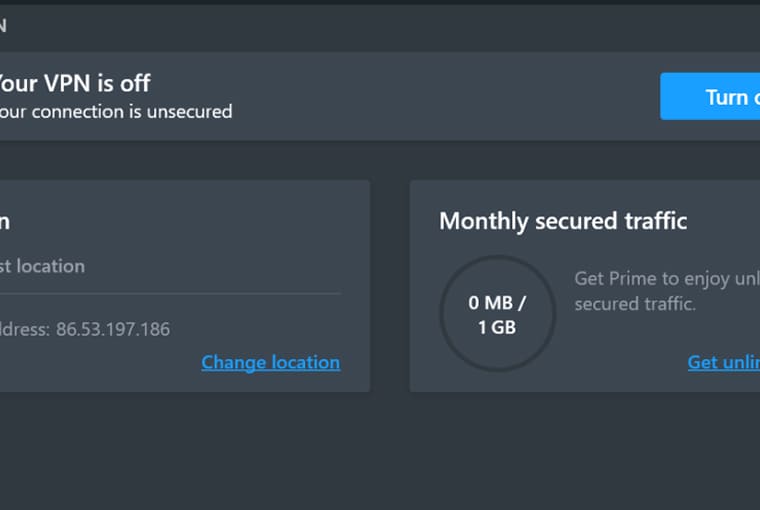Open the Change location link
The image size is (760, 510).
[270, 362]
